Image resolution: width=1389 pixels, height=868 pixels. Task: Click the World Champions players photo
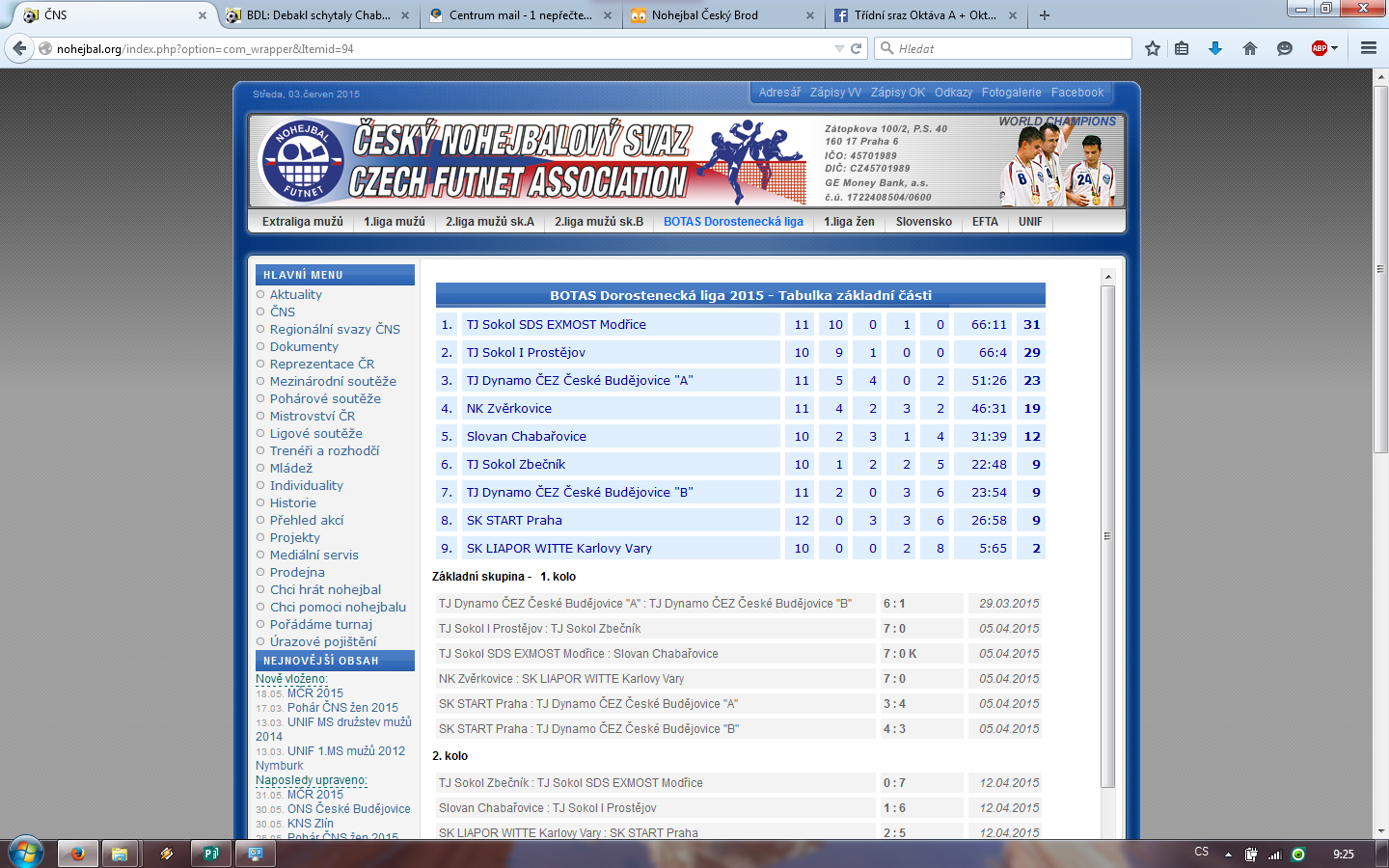coord(1060,161)
